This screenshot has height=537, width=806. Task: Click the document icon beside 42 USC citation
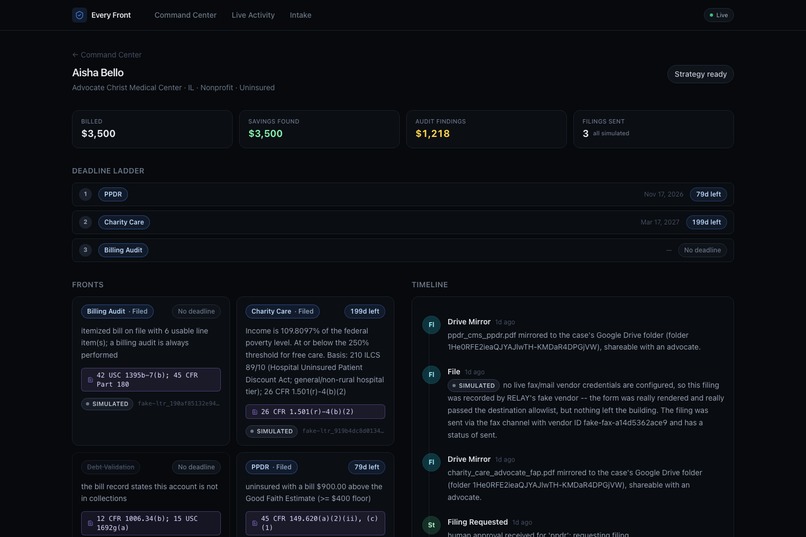click(90, 380)
